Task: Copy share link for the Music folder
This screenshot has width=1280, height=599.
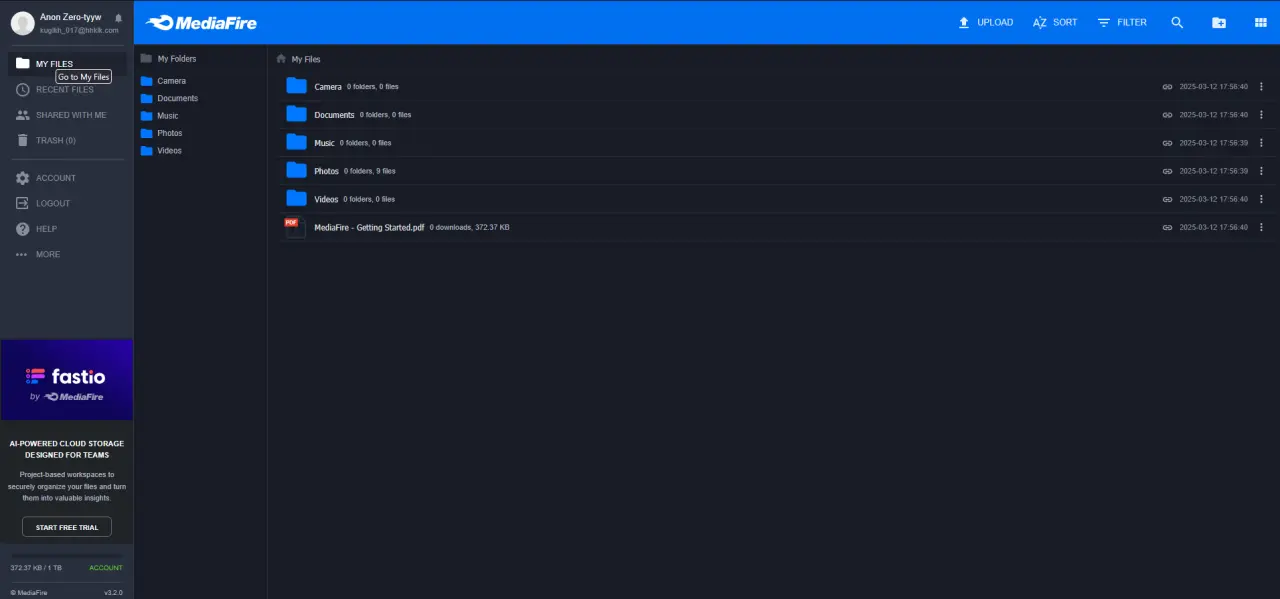Action: (1167, 143)
